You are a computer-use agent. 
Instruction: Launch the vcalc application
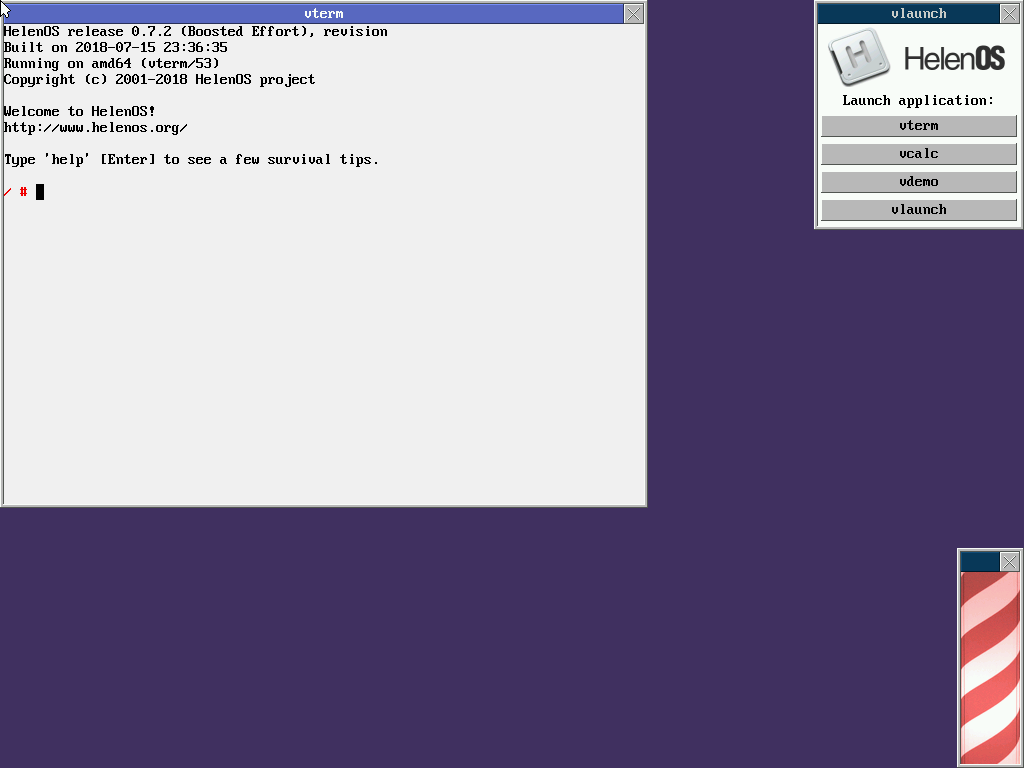[919, 153]
